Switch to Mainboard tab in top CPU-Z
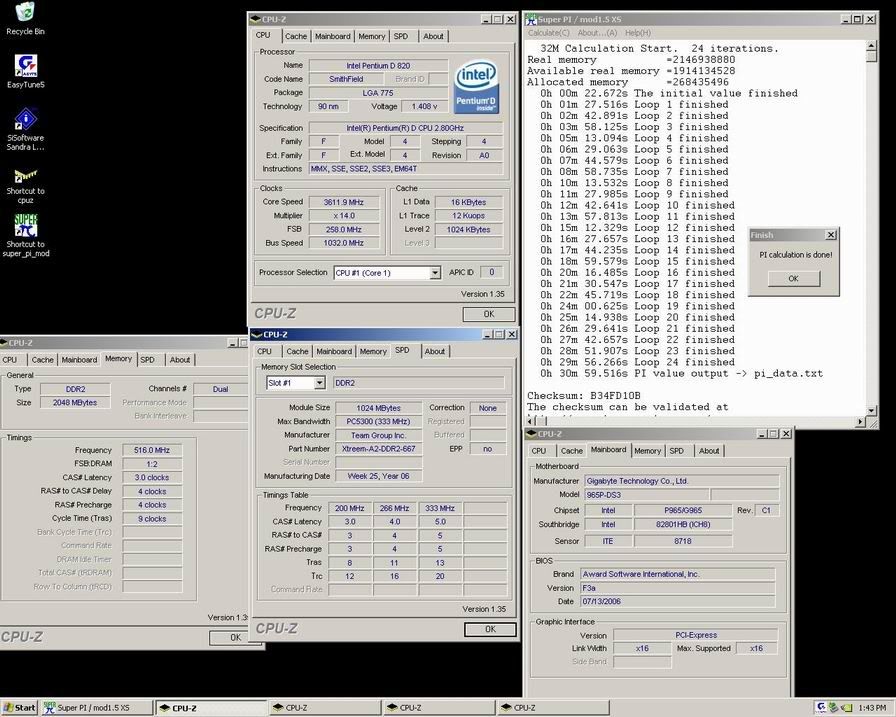 (333, 36)
